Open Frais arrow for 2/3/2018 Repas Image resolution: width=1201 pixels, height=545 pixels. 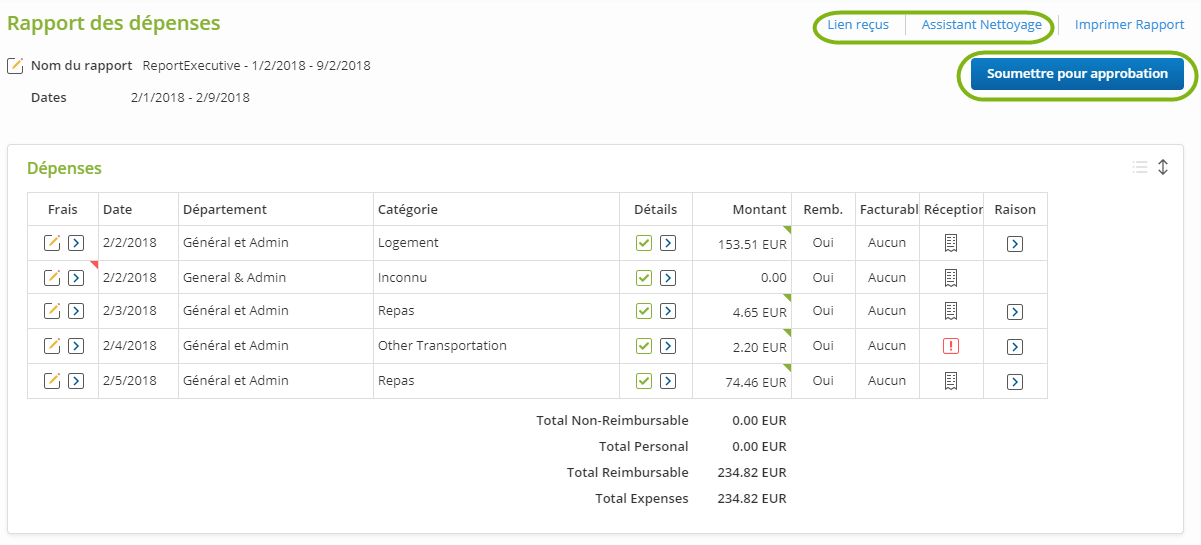click(76, 311)
